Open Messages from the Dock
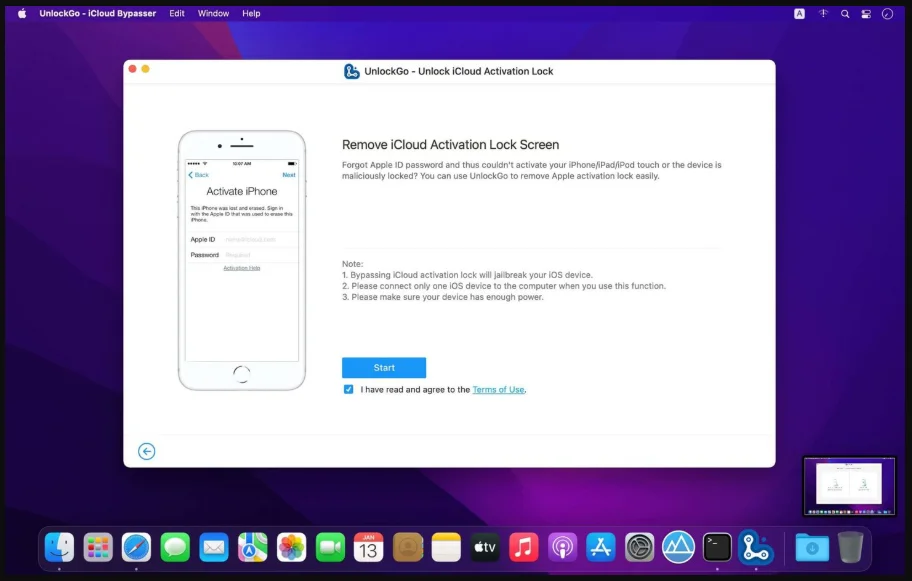Image resolution: width=912 pixels, height=581 pixels. pos(175,547)
